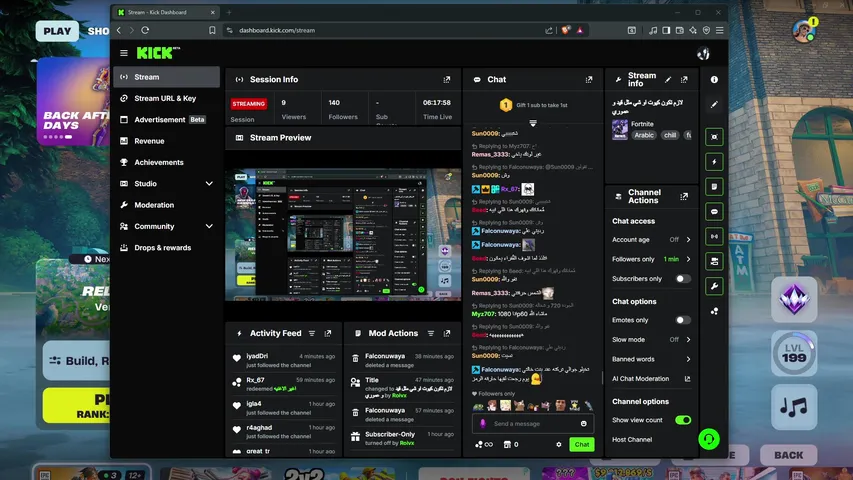This screenshot has height=480, width=853.
Task: Toggle Subscribers only chat switch
Action: pos(683,279)
